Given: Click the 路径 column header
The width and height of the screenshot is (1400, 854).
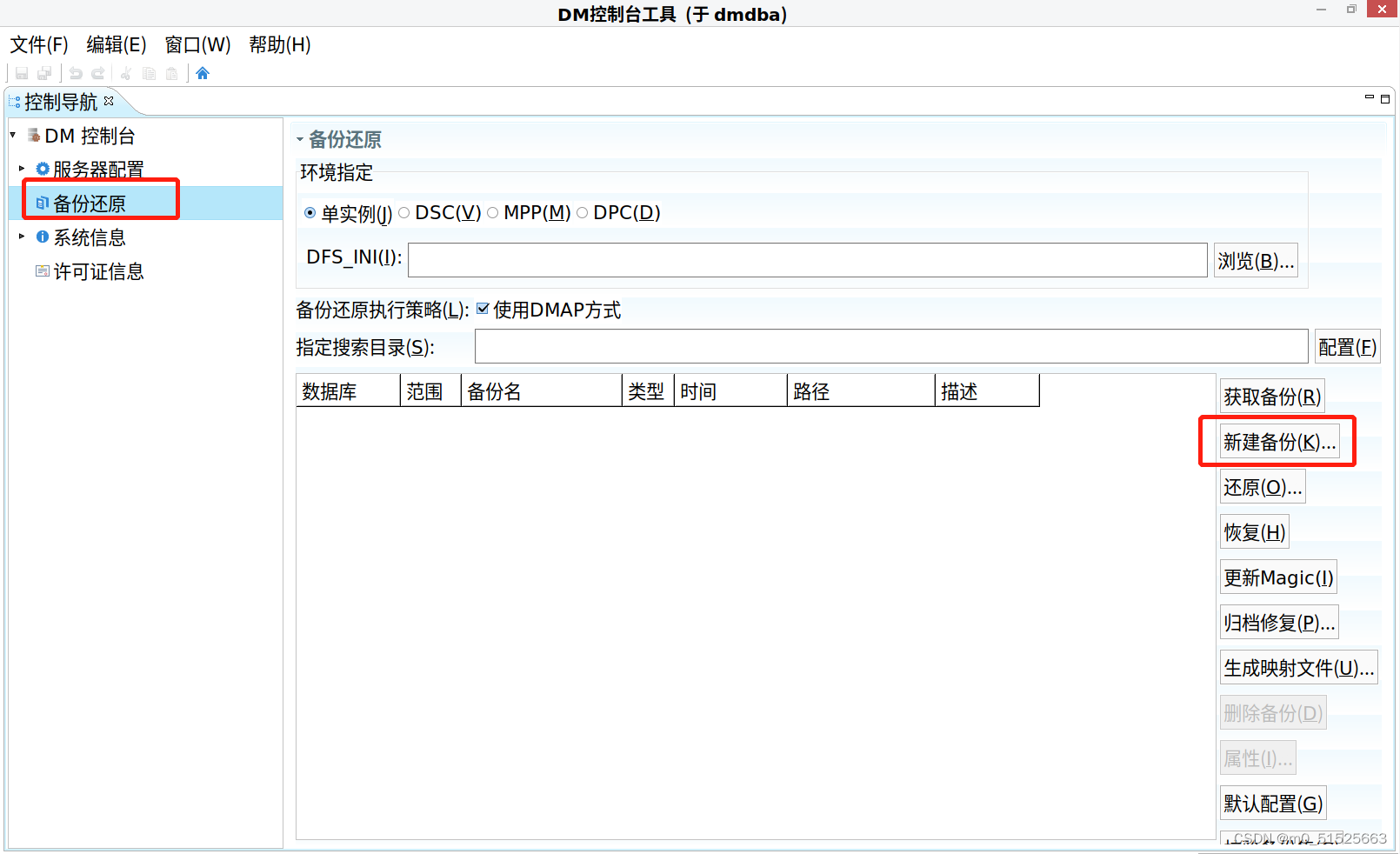Looking at the screenshot, I should click(861, 391).
